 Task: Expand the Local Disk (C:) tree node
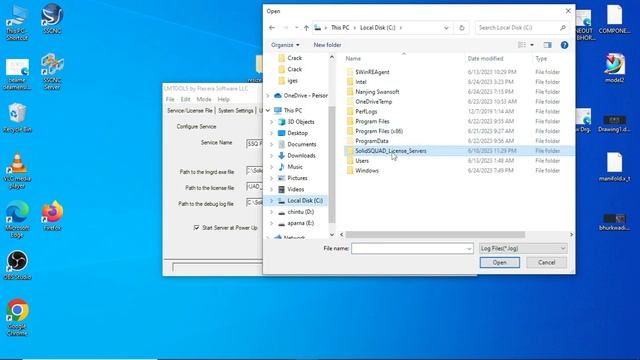(271, 200)
